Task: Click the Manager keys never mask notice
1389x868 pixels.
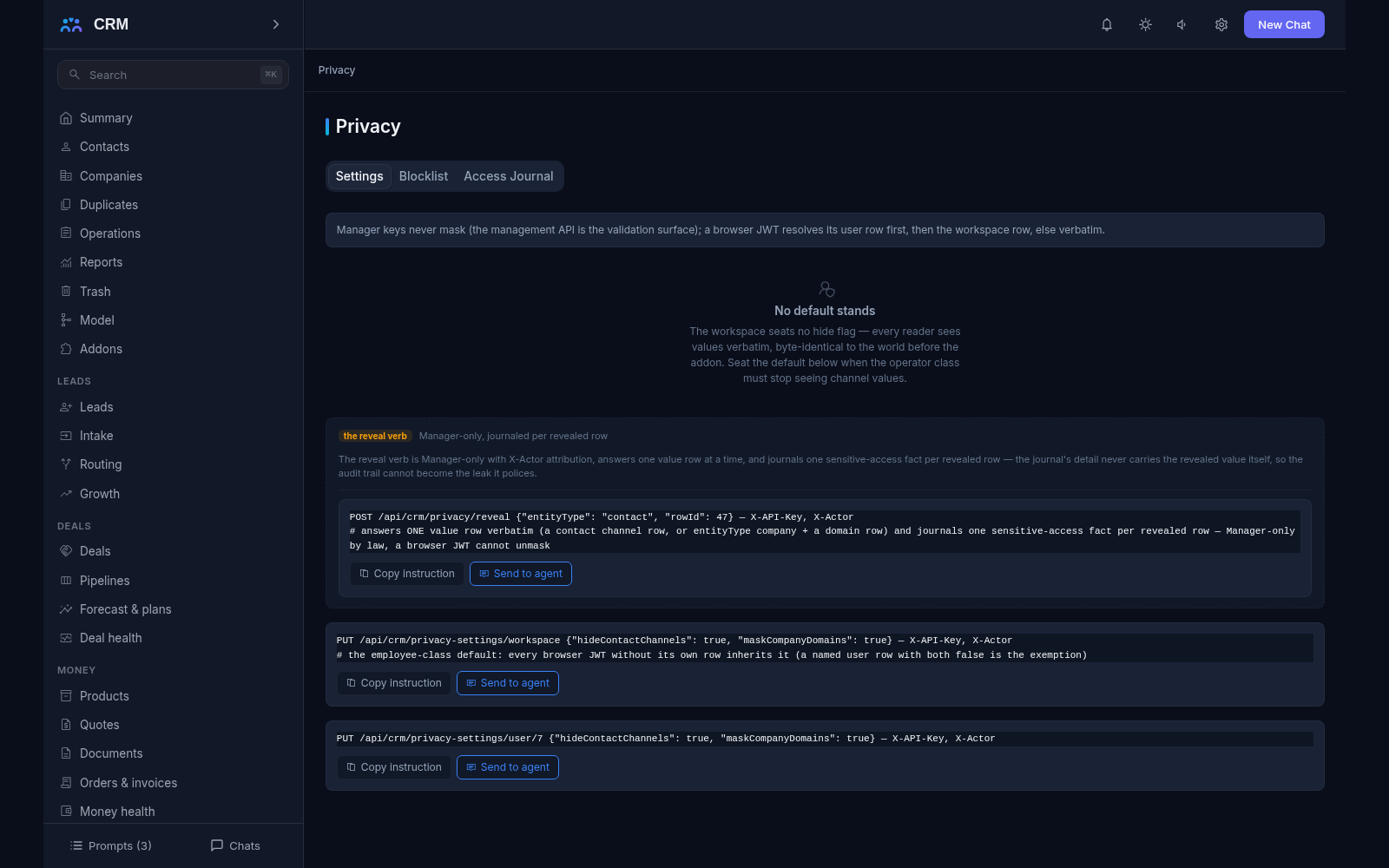Action: [825, 230]
